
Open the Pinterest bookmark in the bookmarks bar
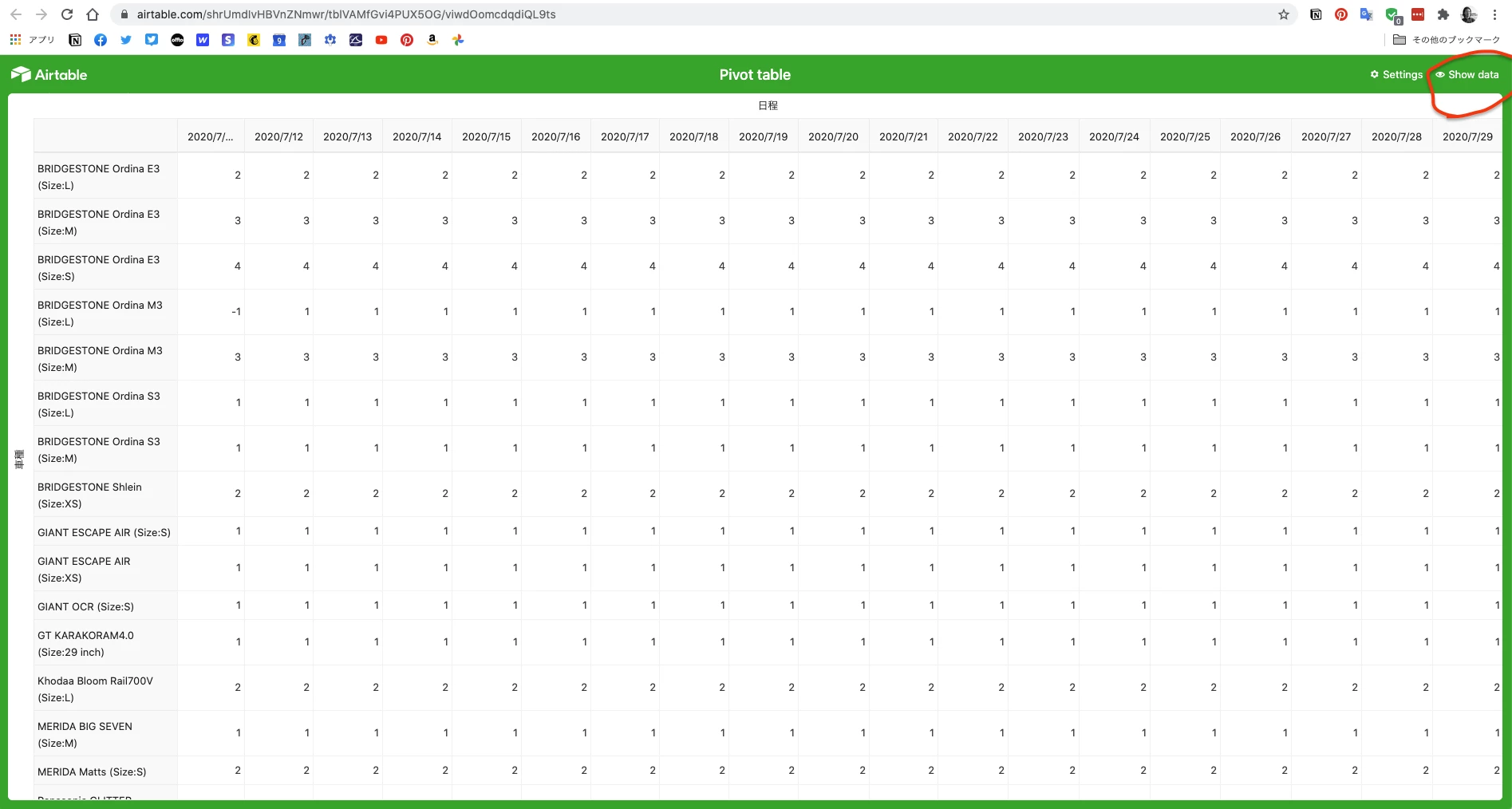[x=407, y=40]
